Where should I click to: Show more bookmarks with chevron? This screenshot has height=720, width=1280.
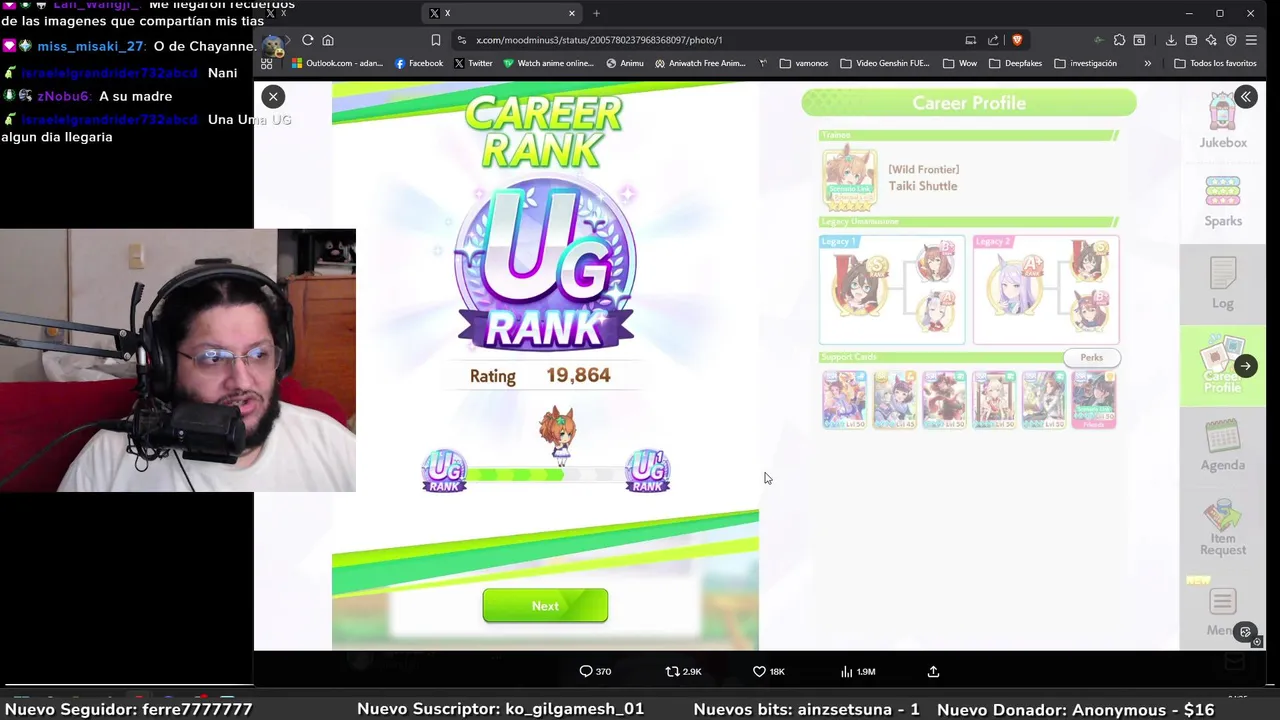pos(1147,63)
